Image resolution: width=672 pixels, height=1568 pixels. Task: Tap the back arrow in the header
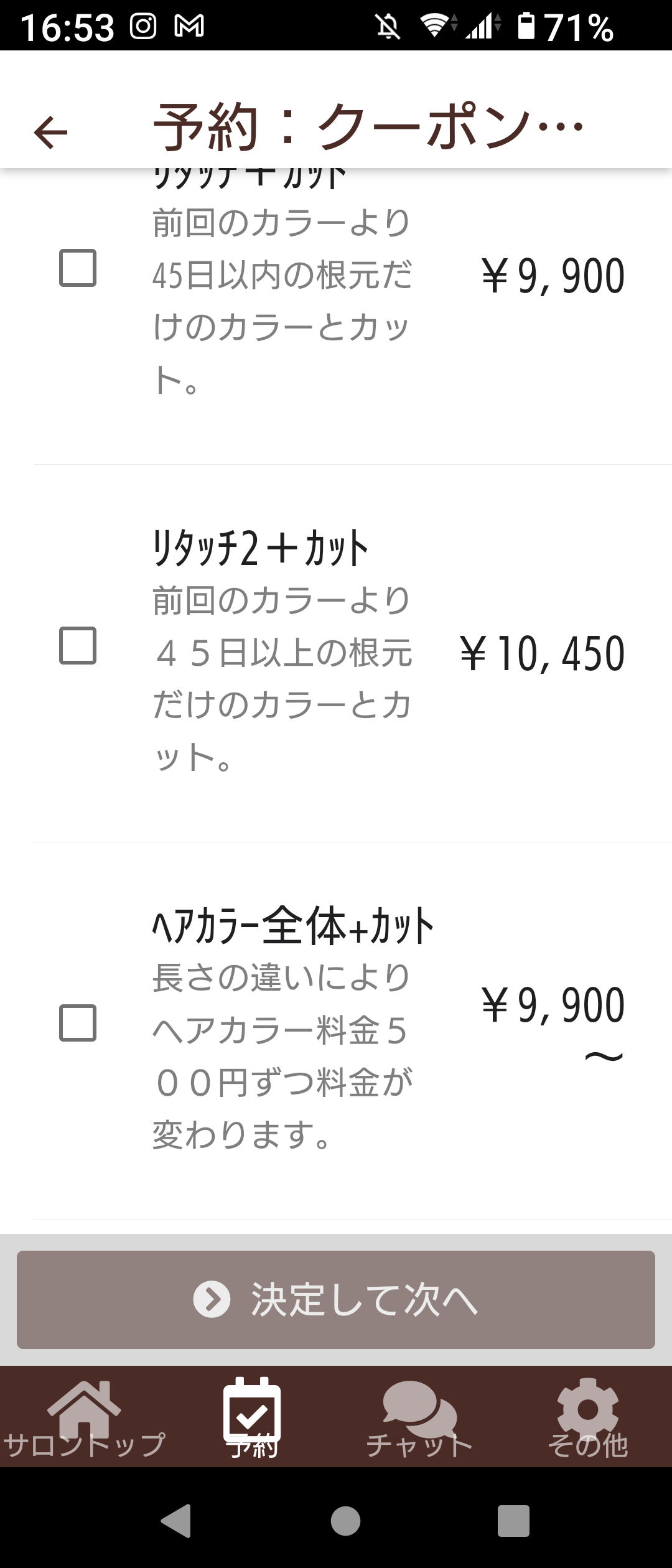[x=50, y=133]
